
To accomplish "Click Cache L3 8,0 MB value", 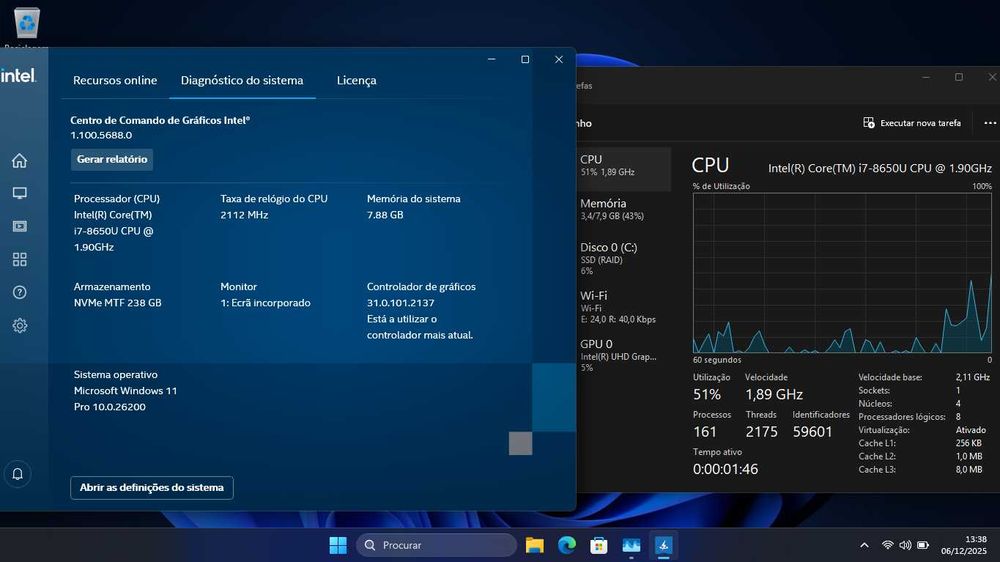I will 969,470.
